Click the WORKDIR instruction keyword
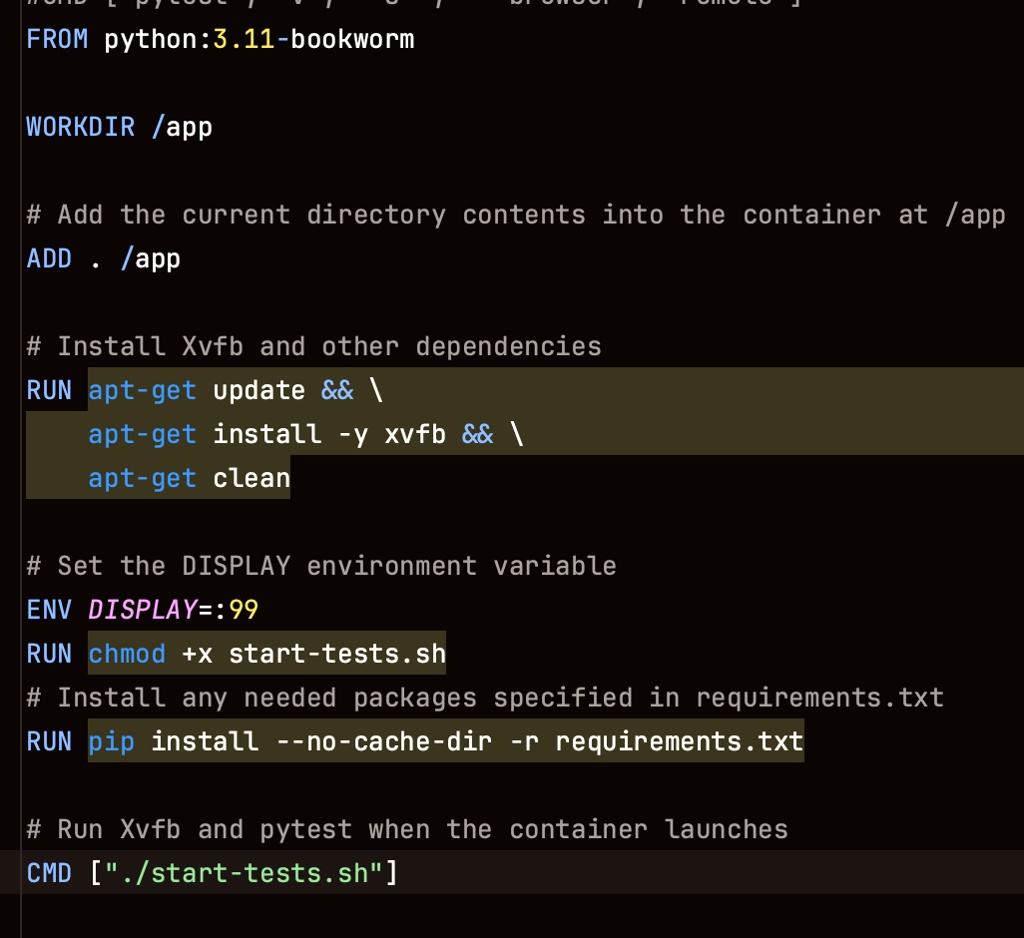 pyautogui.click(x=80, y=127)
